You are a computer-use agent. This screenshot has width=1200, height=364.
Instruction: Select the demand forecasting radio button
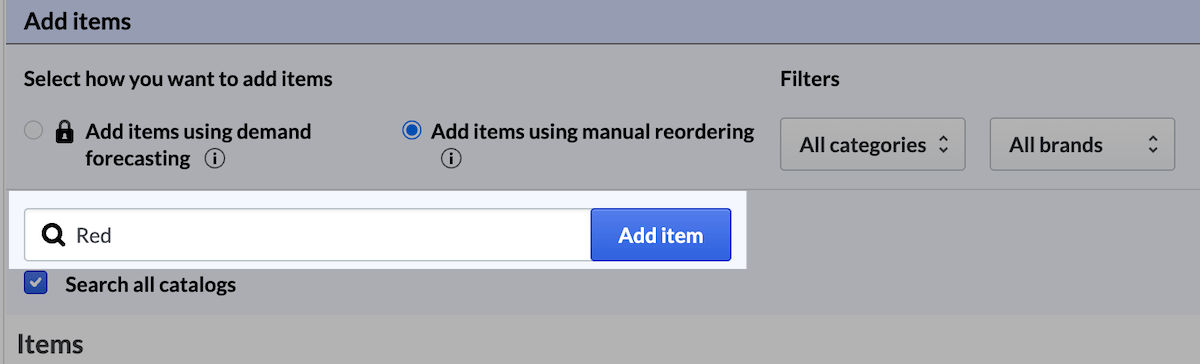(34, 131)
